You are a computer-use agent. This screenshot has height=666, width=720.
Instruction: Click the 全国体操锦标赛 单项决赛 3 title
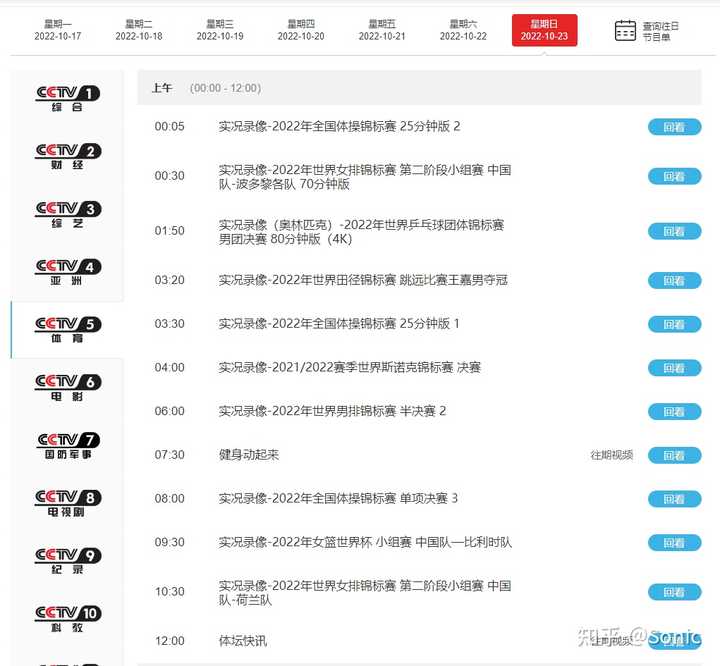coord(338,498)
